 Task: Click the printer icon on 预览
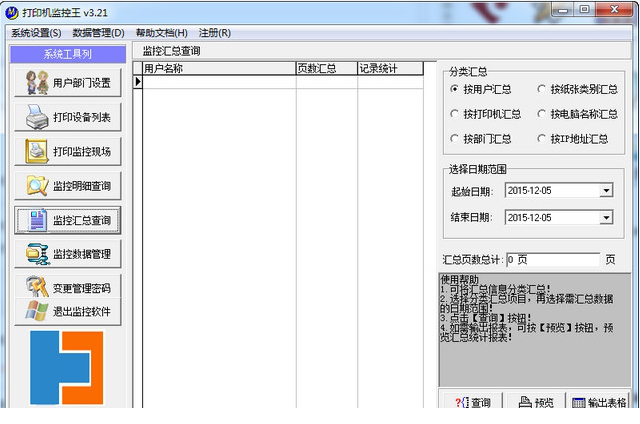tap(525, 402)
